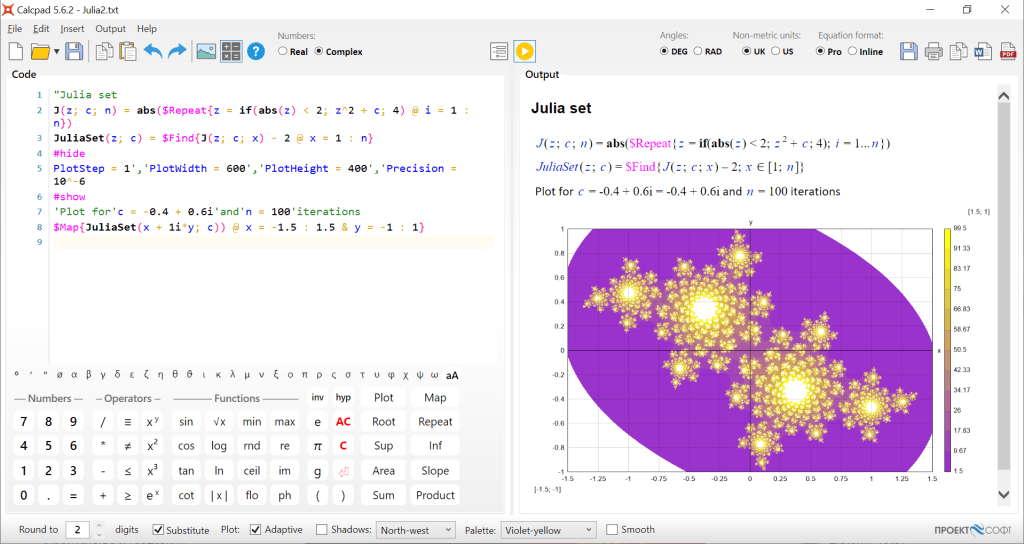The width and height of the screenshot is (1024, 544).
Task: Export output to PDF
Action: point(1008,51)
